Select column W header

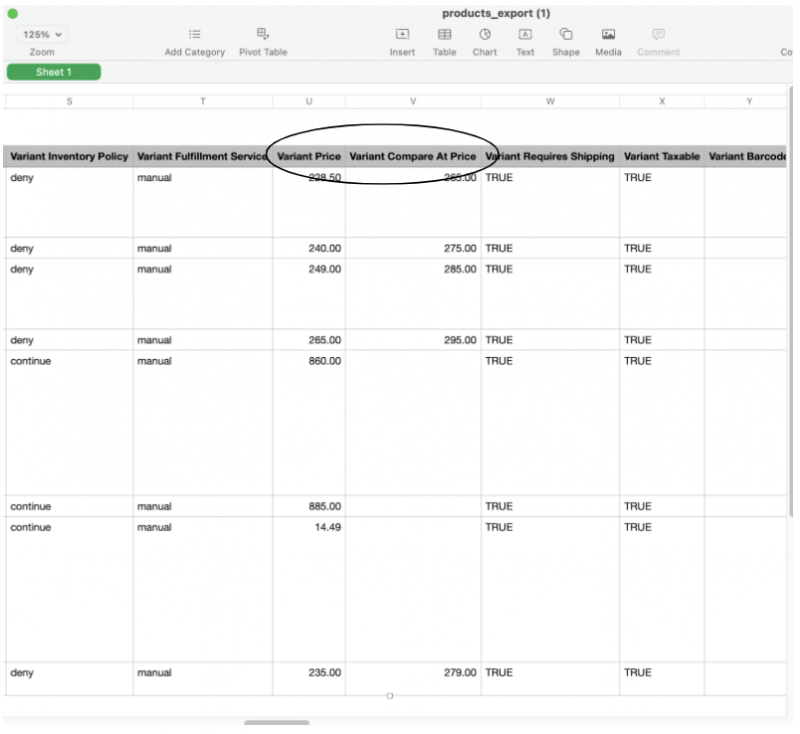(550, 101)
